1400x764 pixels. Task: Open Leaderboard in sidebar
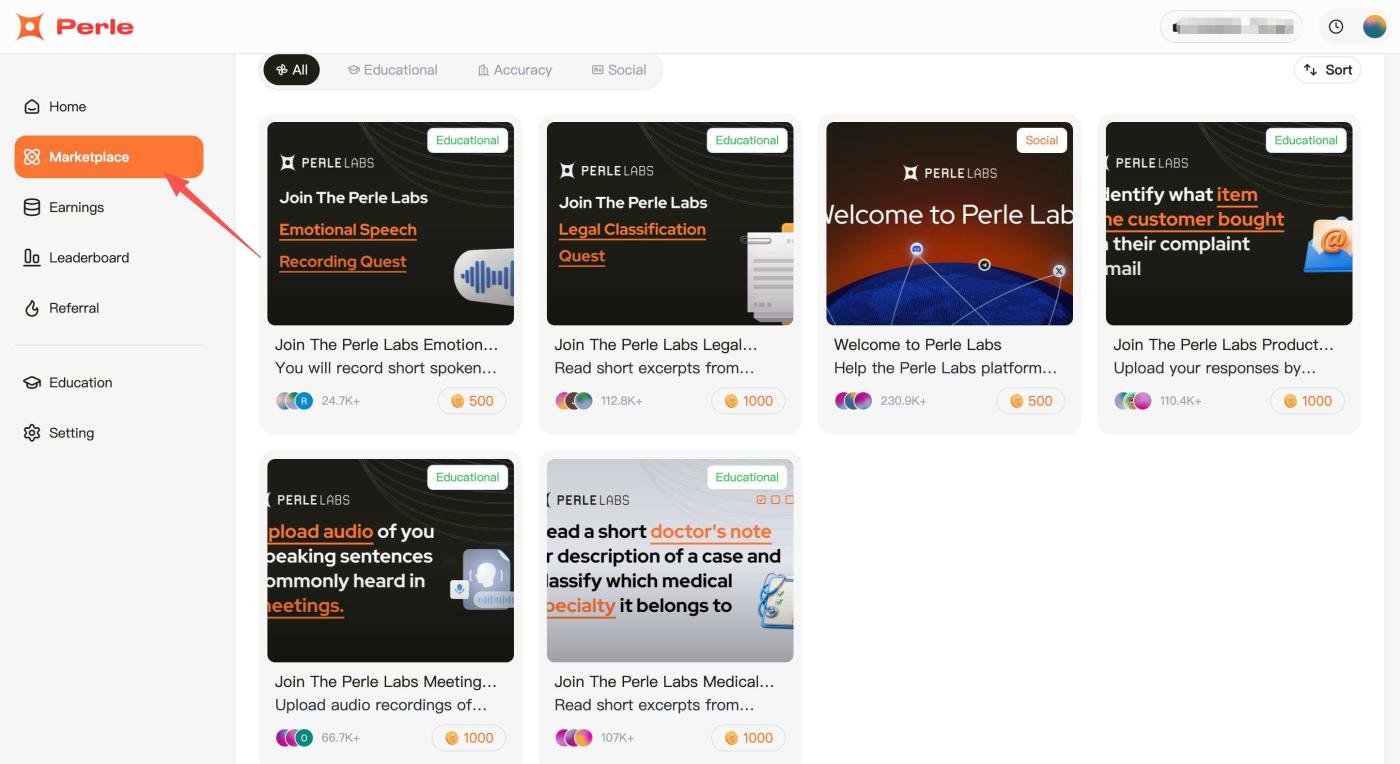(x=109, y=258)
